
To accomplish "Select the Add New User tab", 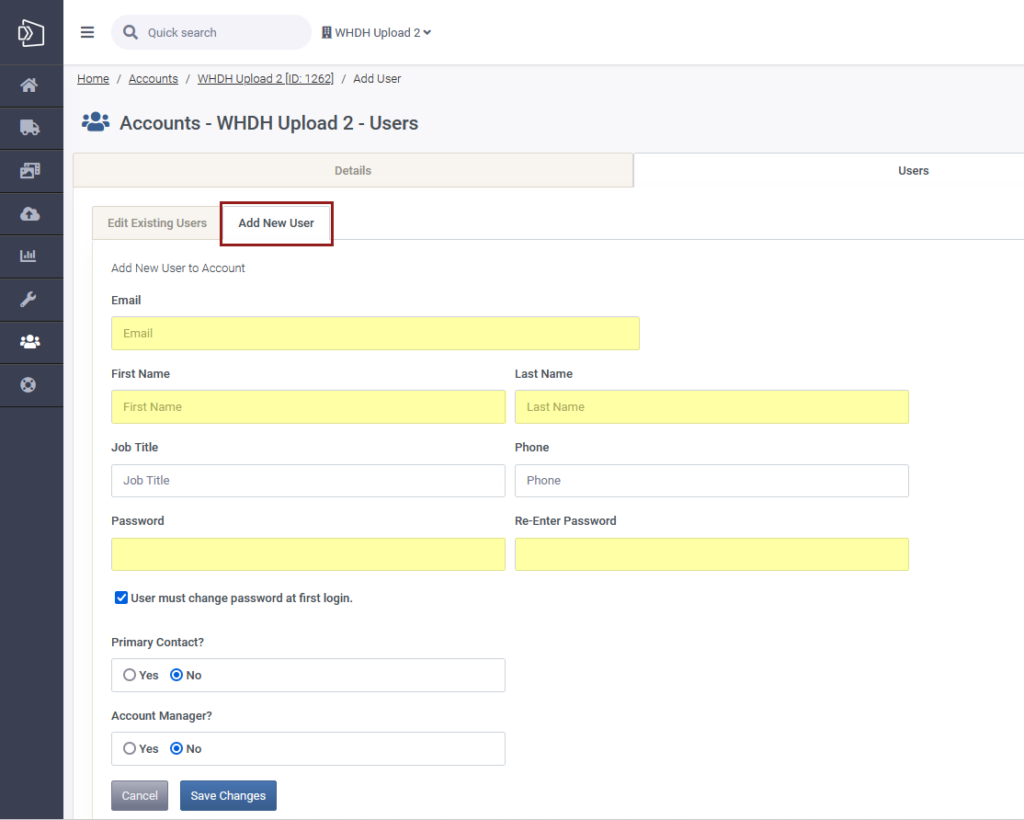I will pyautogui.click(x=276, y=223).
